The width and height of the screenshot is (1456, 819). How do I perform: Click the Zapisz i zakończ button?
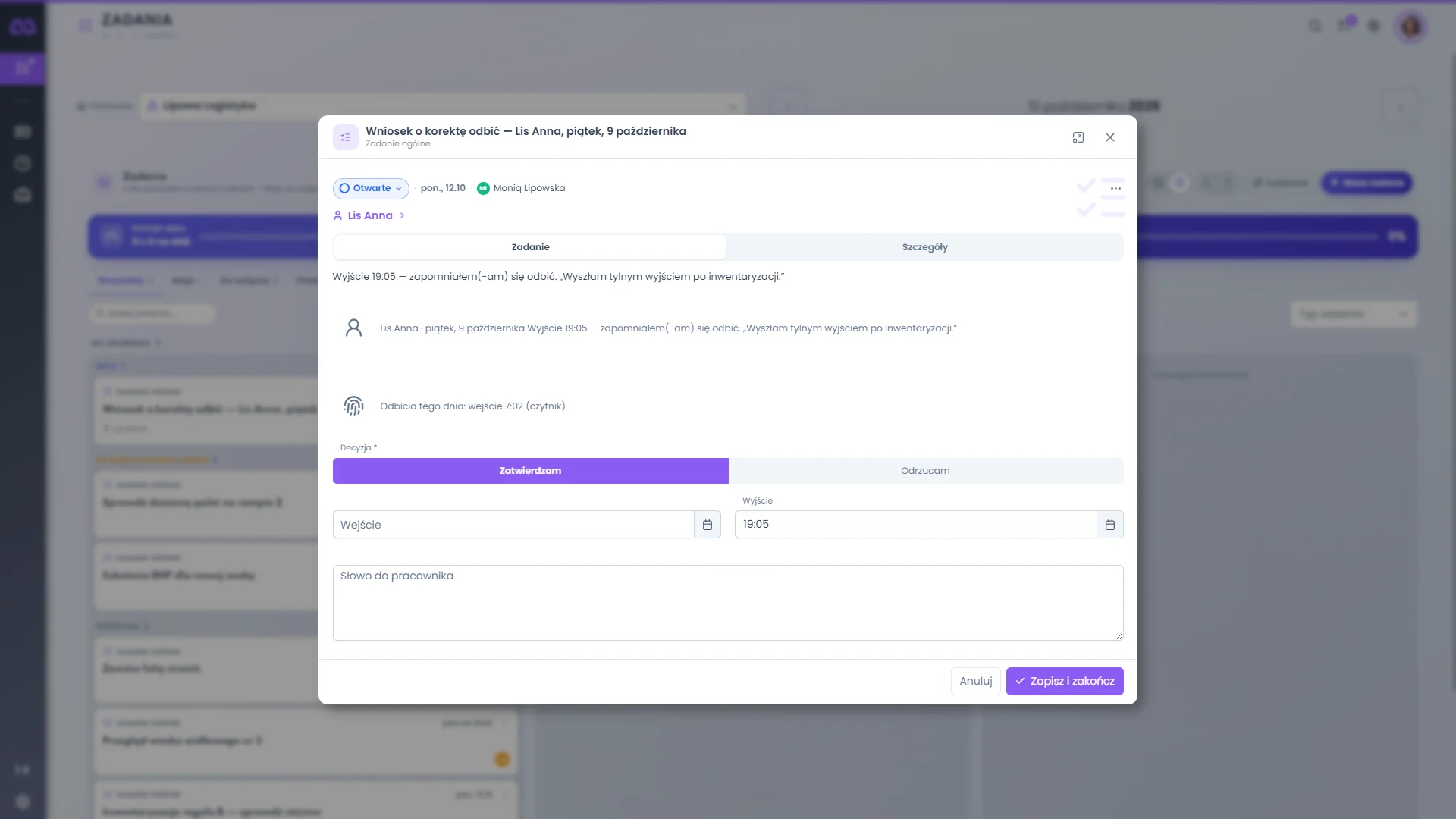[1065, 681]
